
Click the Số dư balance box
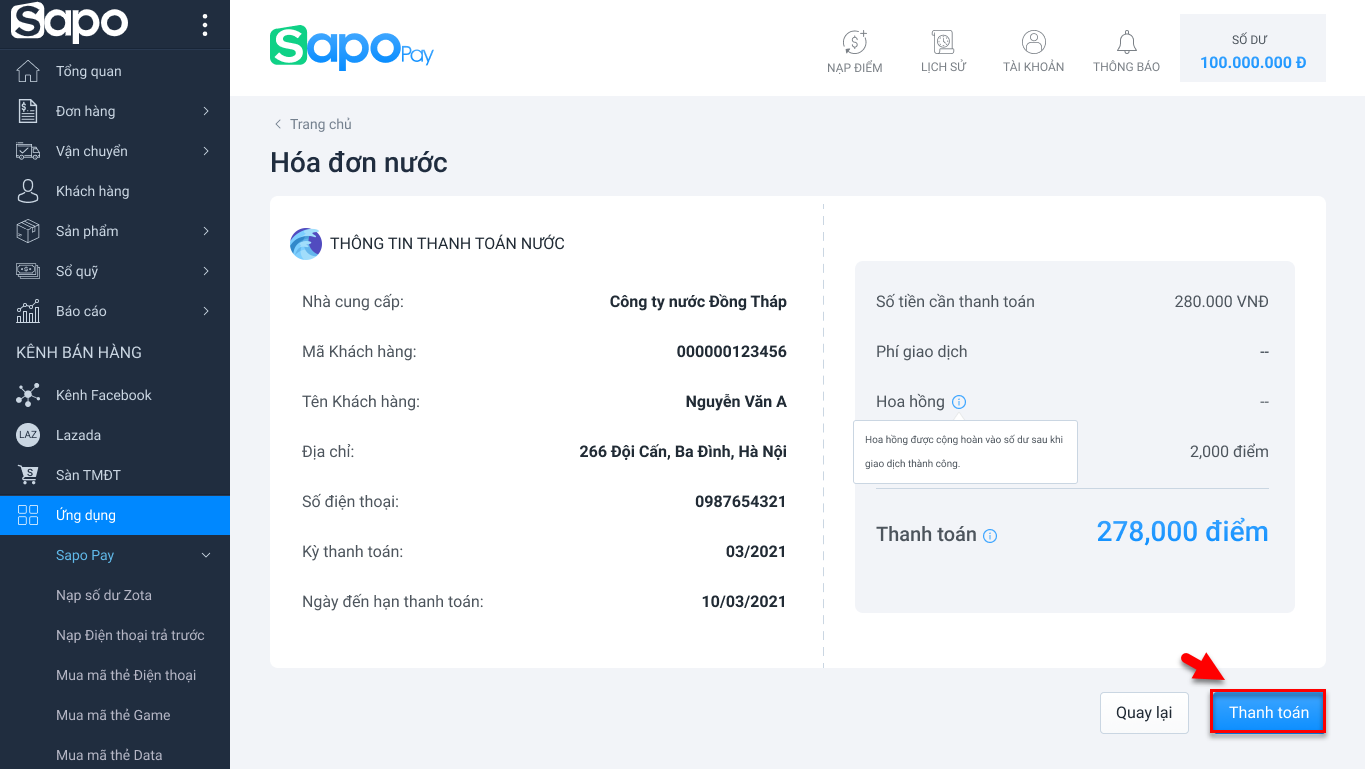(1252, 49)
